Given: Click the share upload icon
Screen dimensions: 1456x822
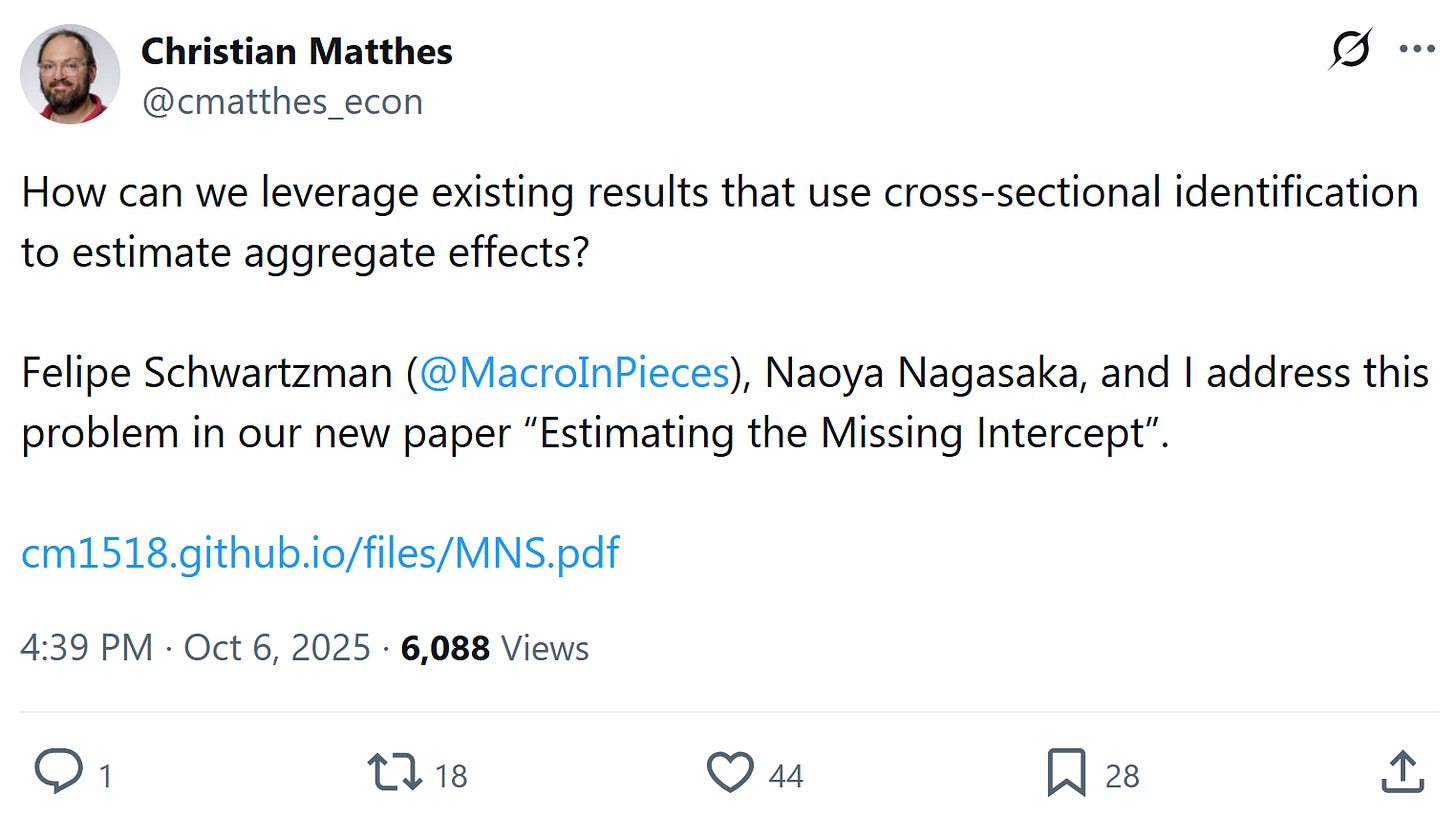Looking at the screenshot, I should [1402, 773].
